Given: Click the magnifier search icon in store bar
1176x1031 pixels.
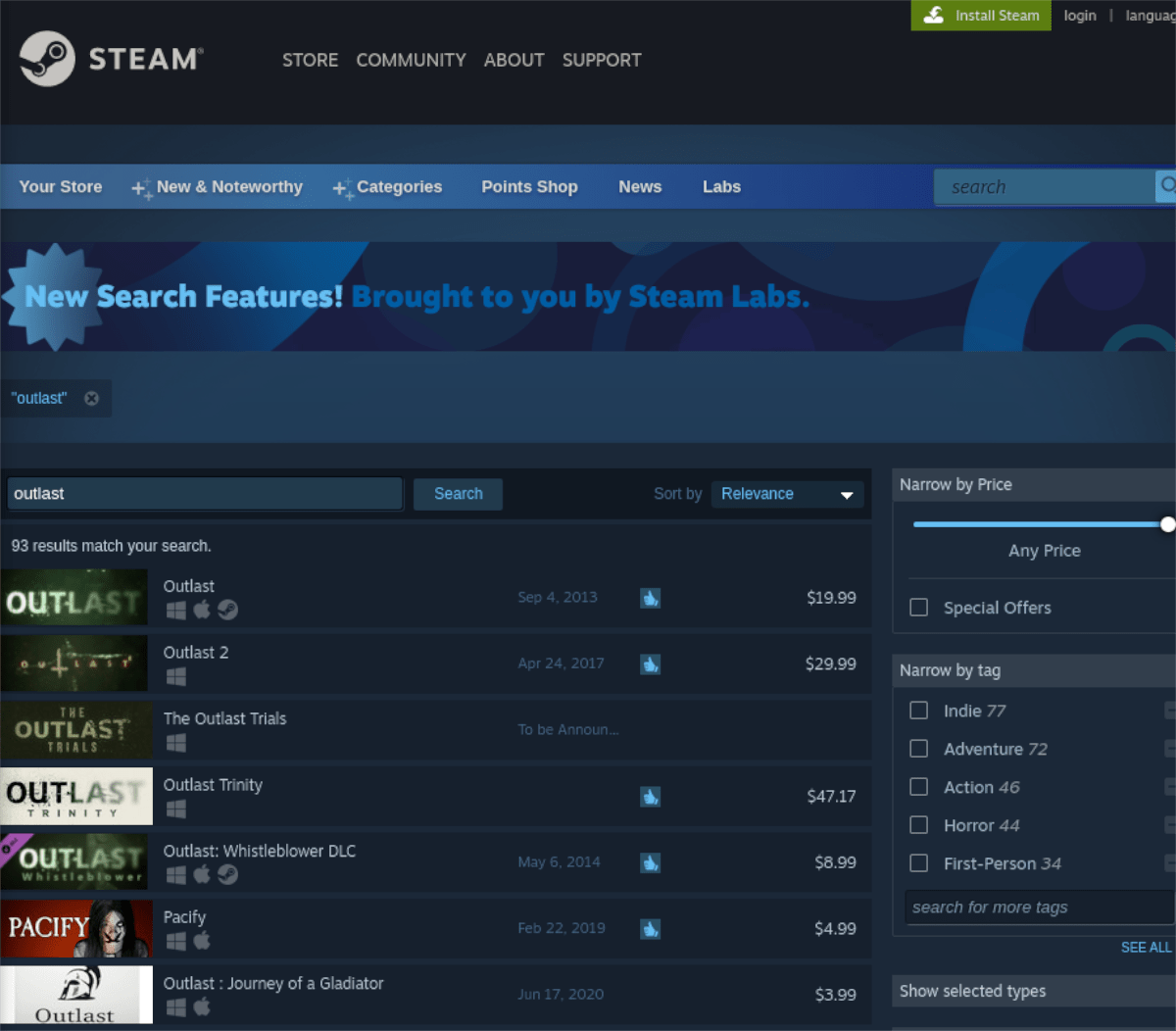Looking at the screenshot, I should (1166, 186).
